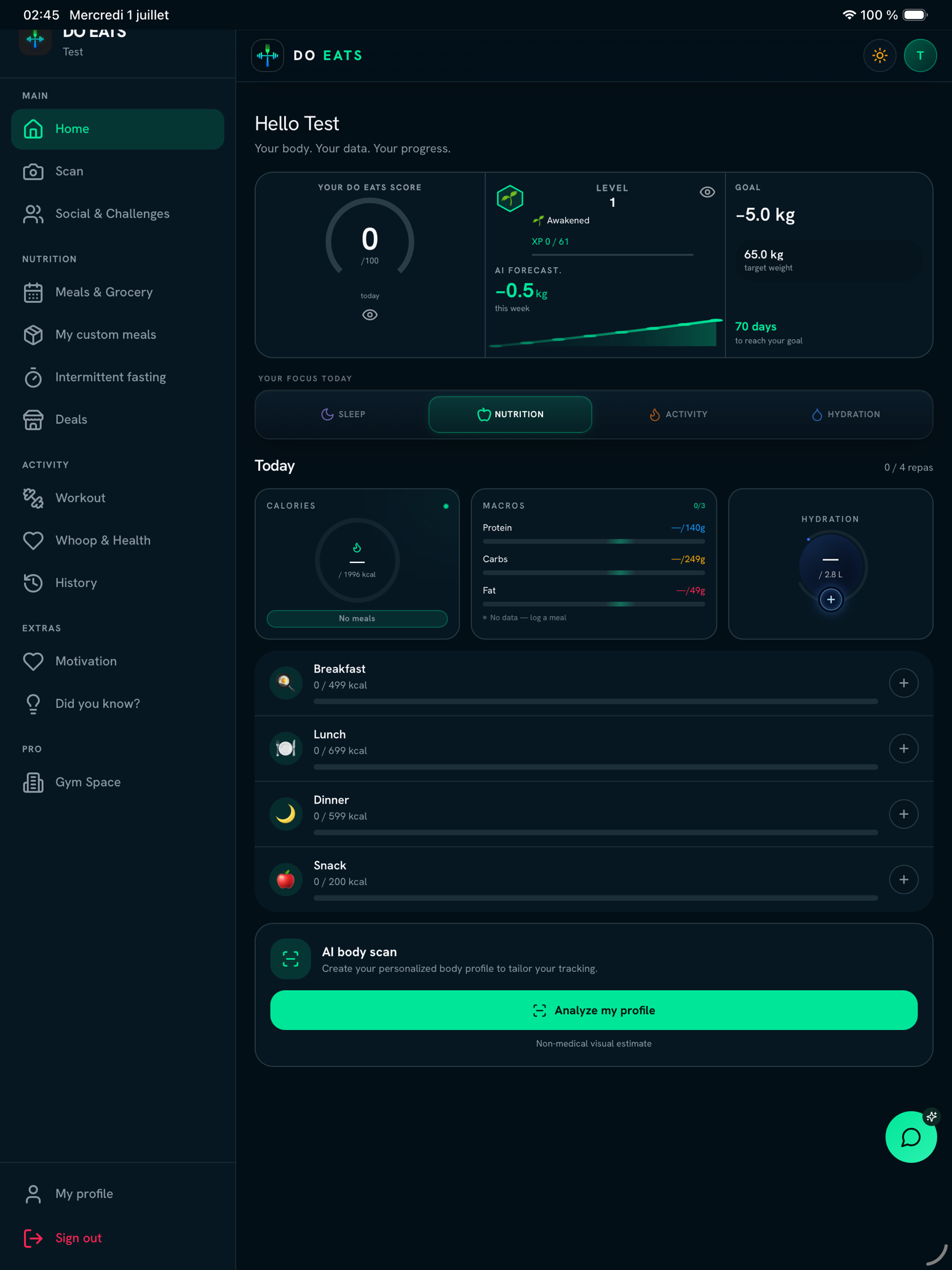952x1270 pixels.
Task: Click the 65.0 kg target weight
Action: 764,255
